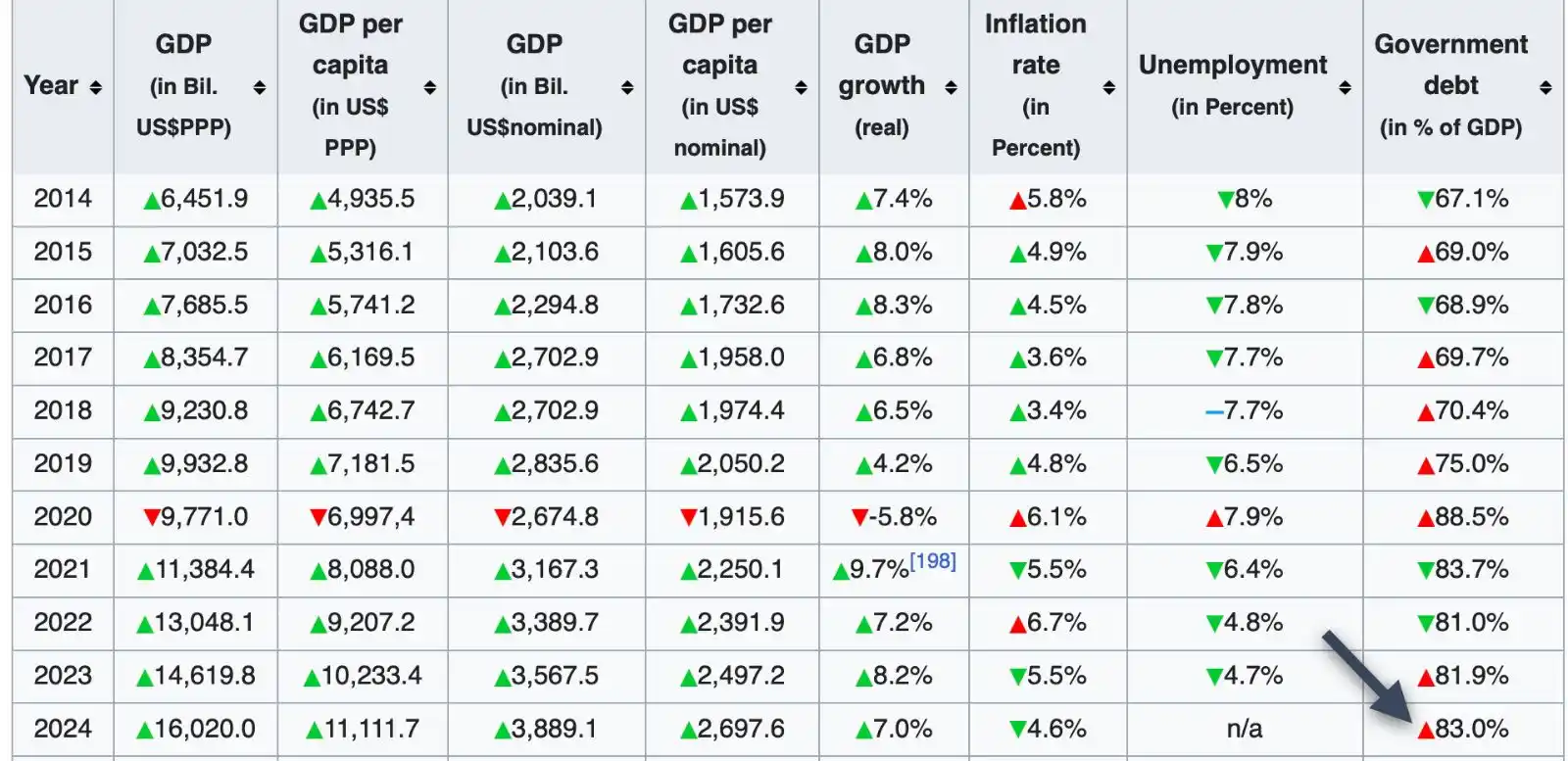Sort by GDP per capita PPP
This screenshot has width=1568, height=761.
click(x=430, y=88)
